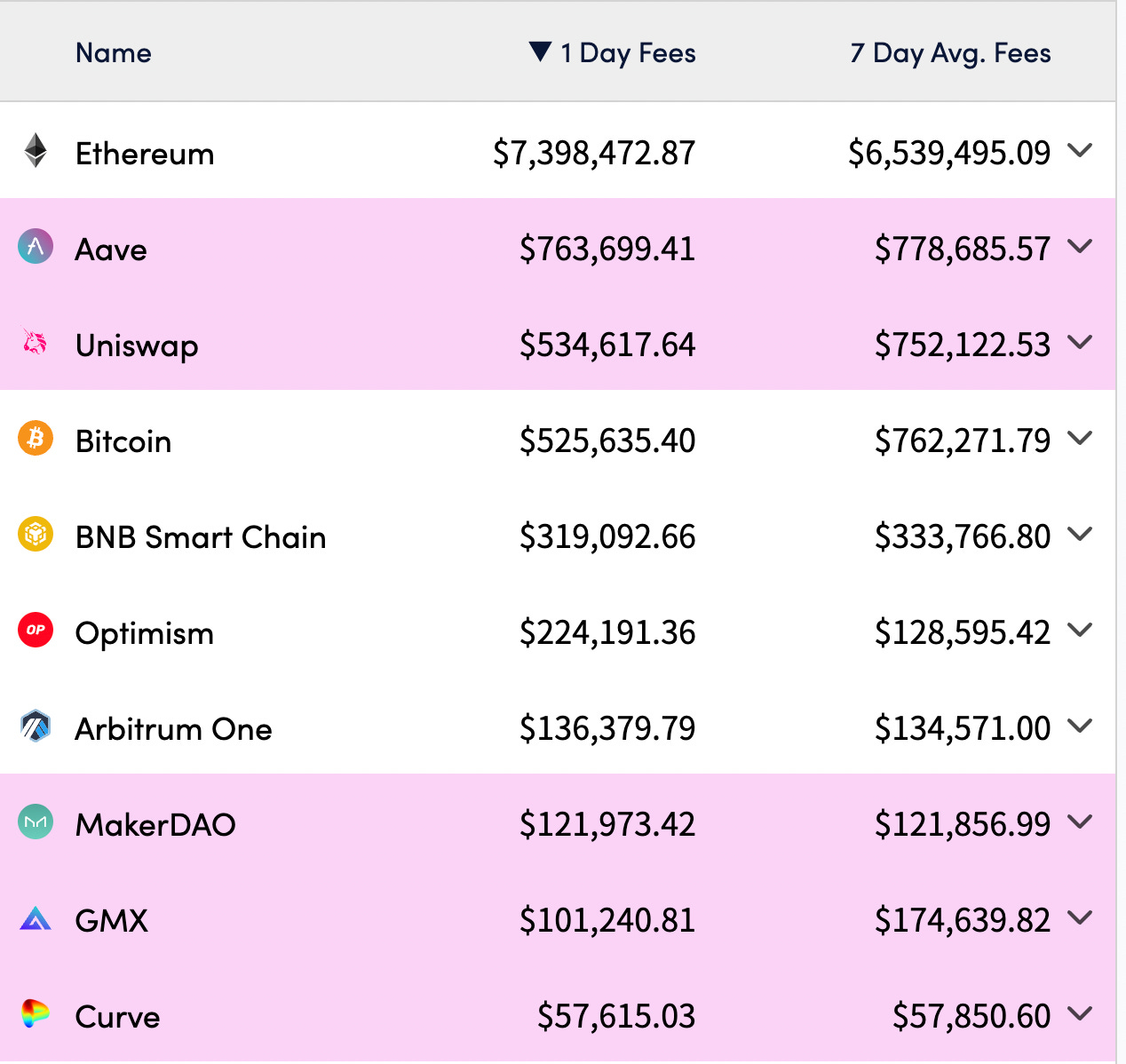This screenshot has height=1064, width=1126.
Task: Click the Arbitrum One logo icon
Action: [x=36, y=727]
